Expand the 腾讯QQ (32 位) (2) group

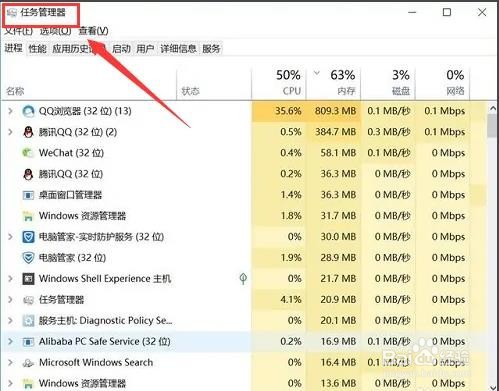tap(10, 132)
